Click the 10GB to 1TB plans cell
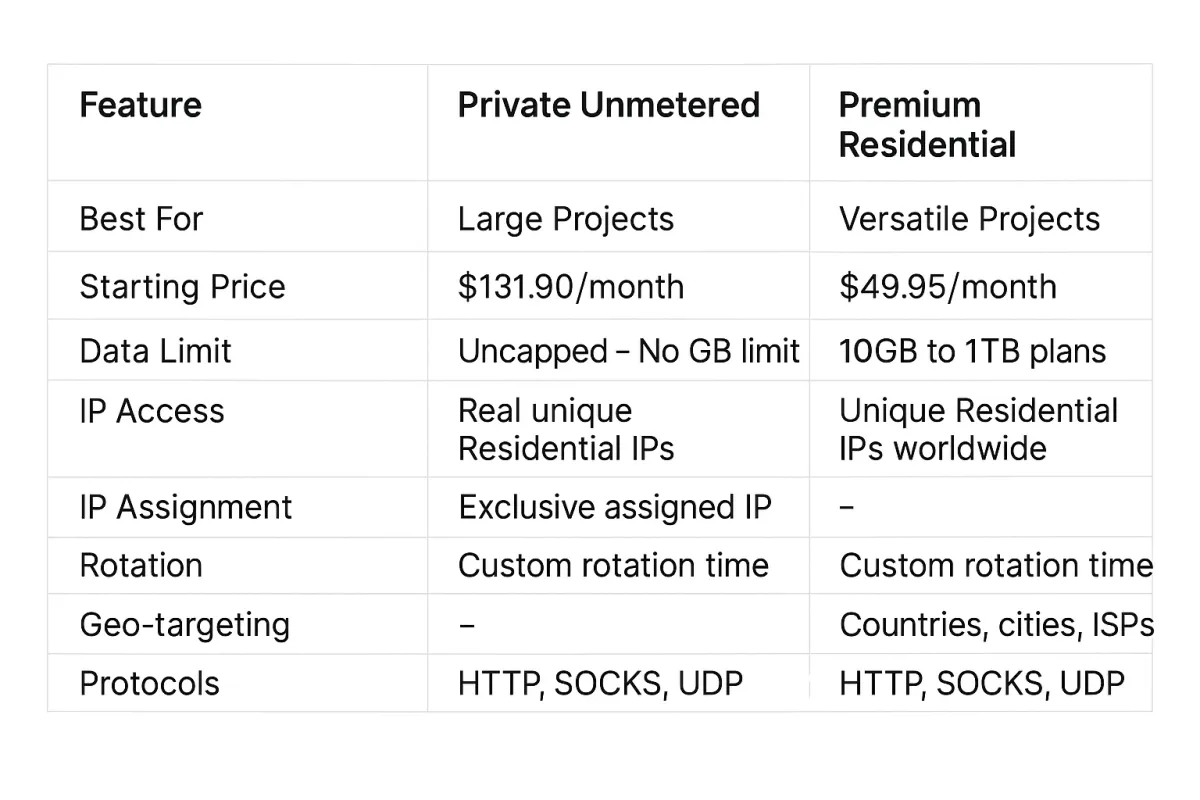The image size is (1200, 800). pos(972,351)
